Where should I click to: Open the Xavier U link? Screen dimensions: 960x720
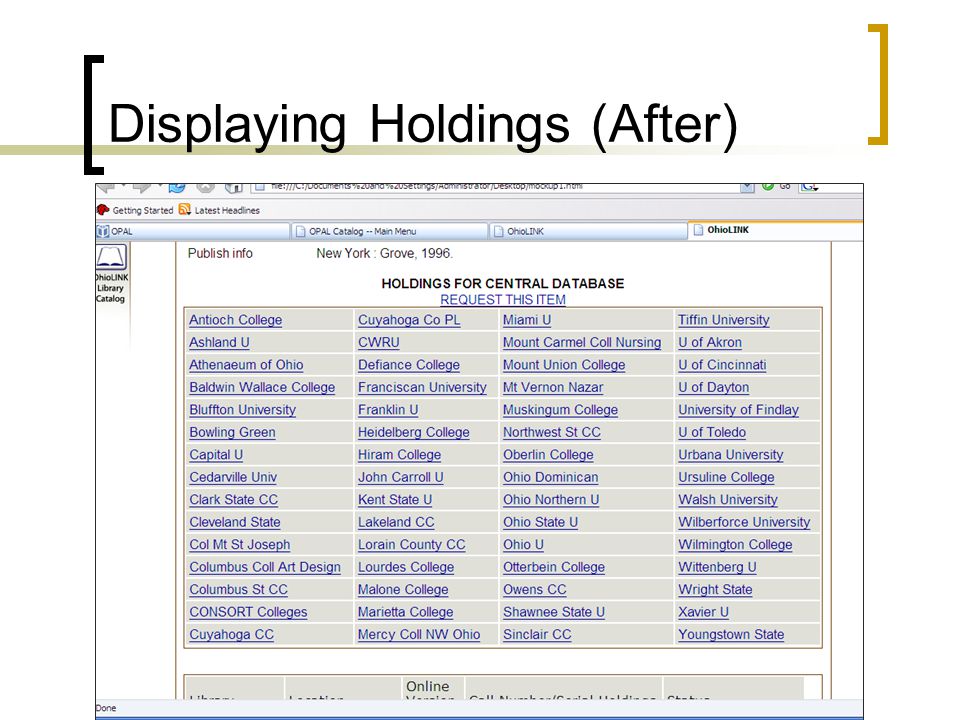click(x=703, y=612)
